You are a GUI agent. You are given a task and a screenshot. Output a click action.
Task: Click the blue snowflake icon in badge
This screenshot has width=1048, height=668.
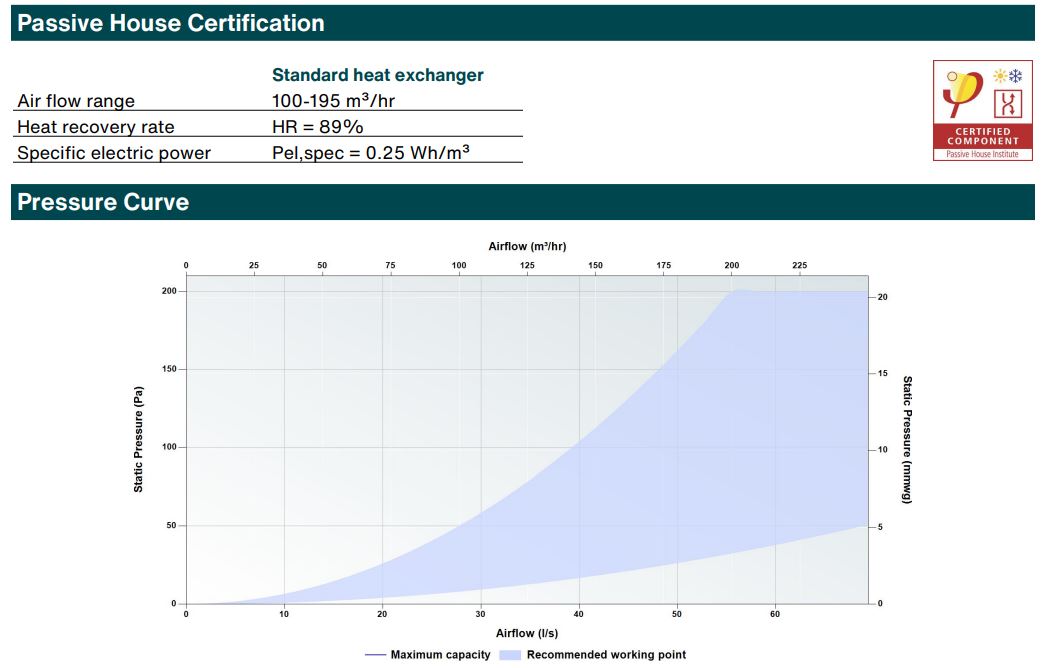[x=1014, y=76]
